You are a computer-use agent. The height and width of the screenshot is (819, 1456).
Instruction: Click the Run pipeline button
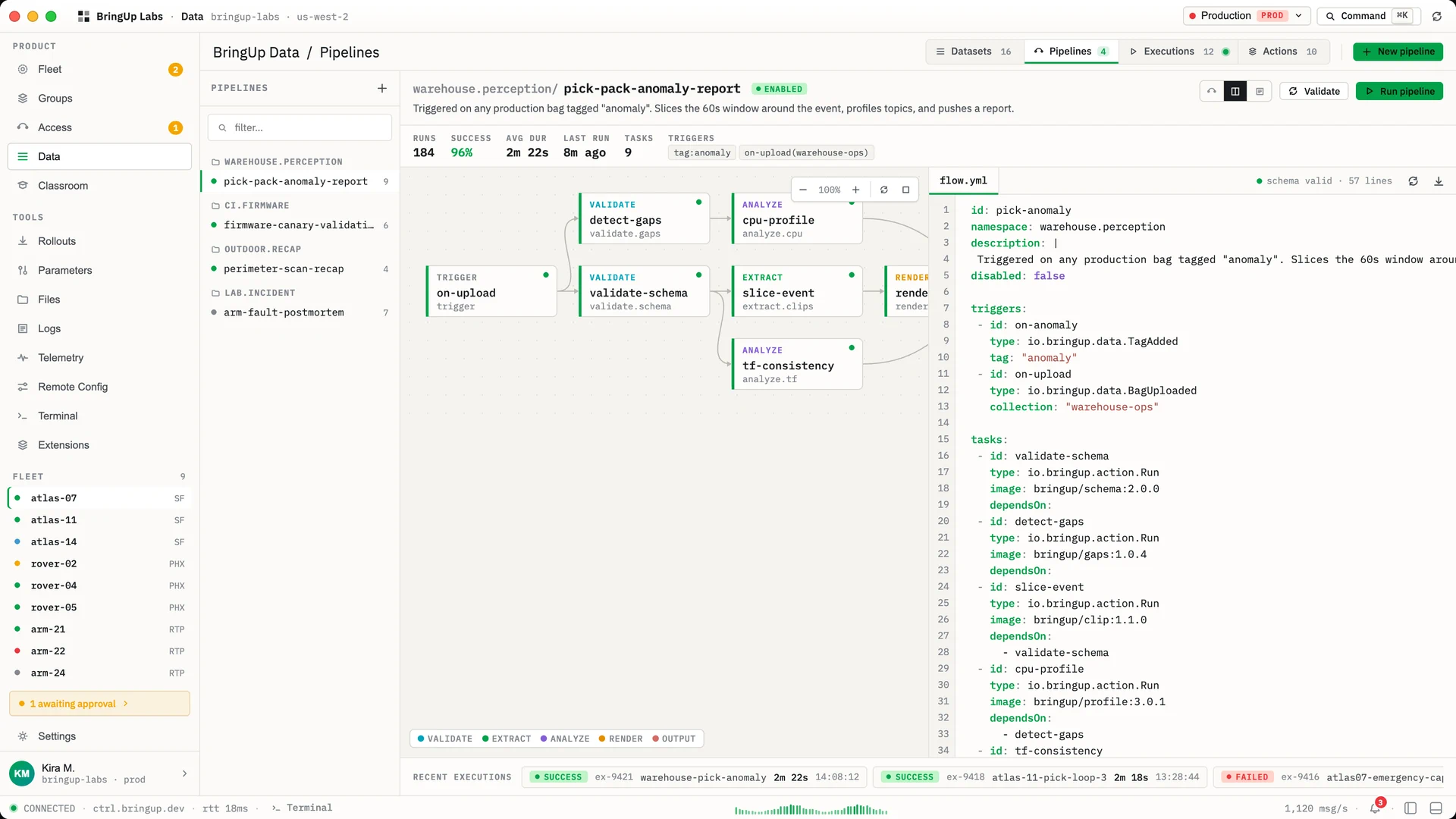(1399, 91)
